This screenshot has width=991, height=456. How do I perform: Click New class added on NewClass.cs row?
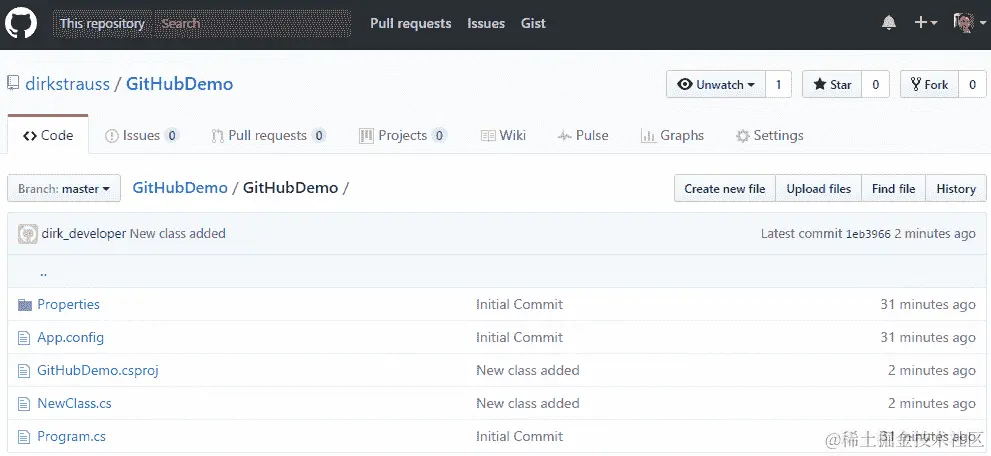tap(528, 403)
